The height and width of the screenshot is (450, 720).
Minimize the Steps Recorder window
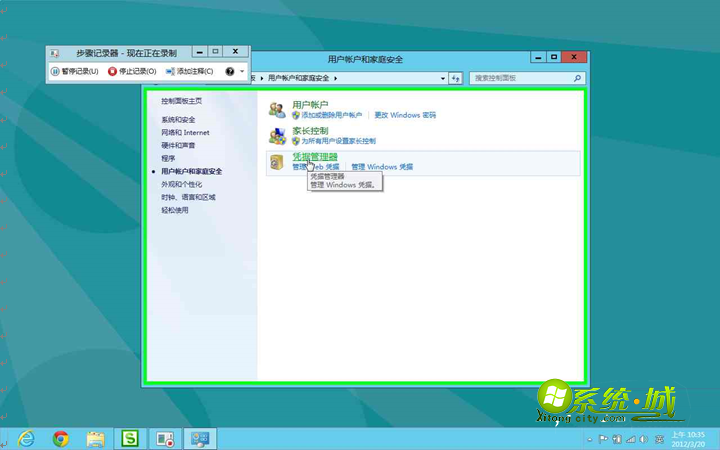(x=199, y=52)
